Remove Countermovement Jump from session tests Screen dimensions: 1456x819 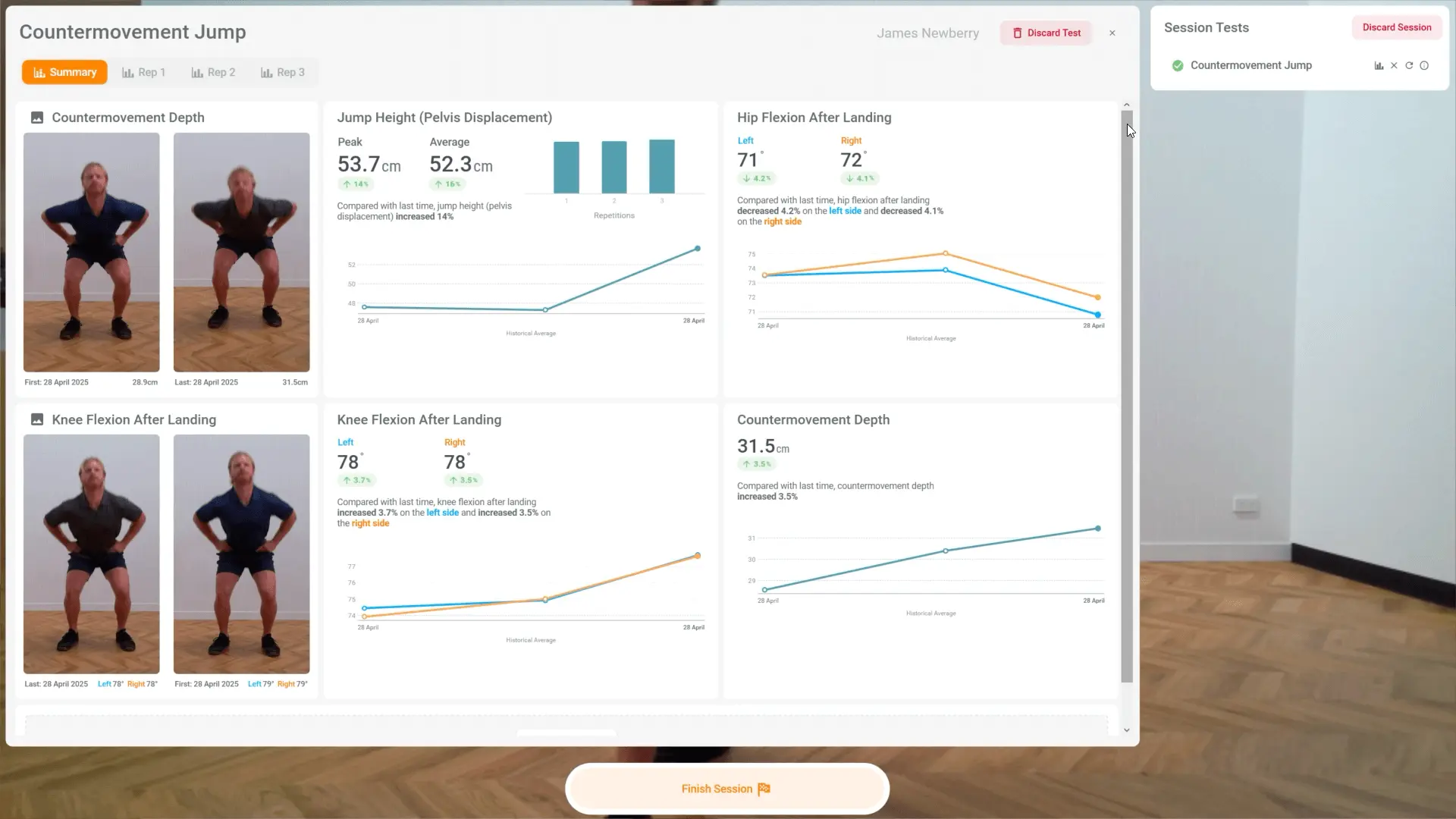pos(1394,66)
